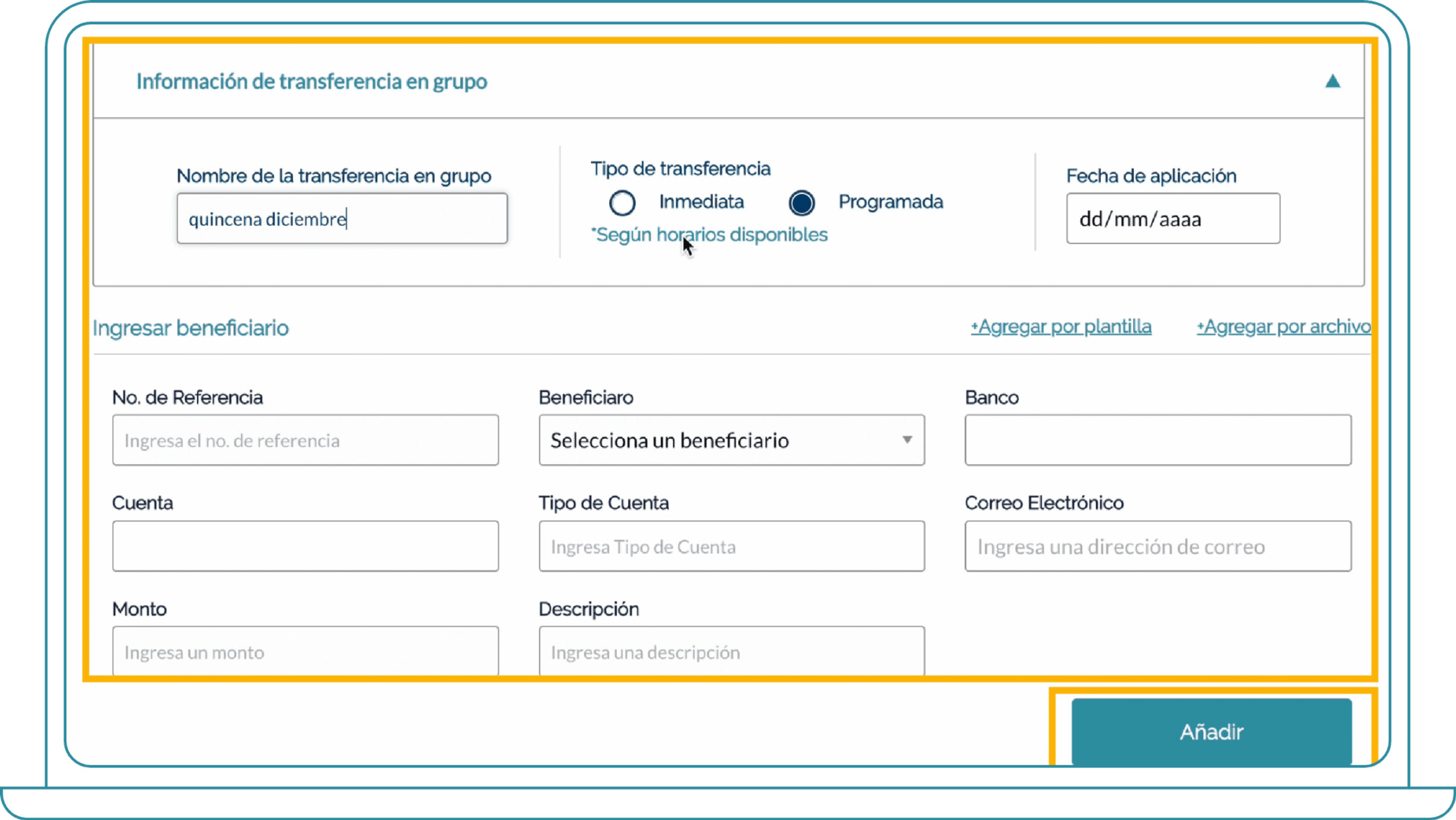
Task: Open the Selecciona un beneficiario dropdown
Action: [x=693, y=440]
